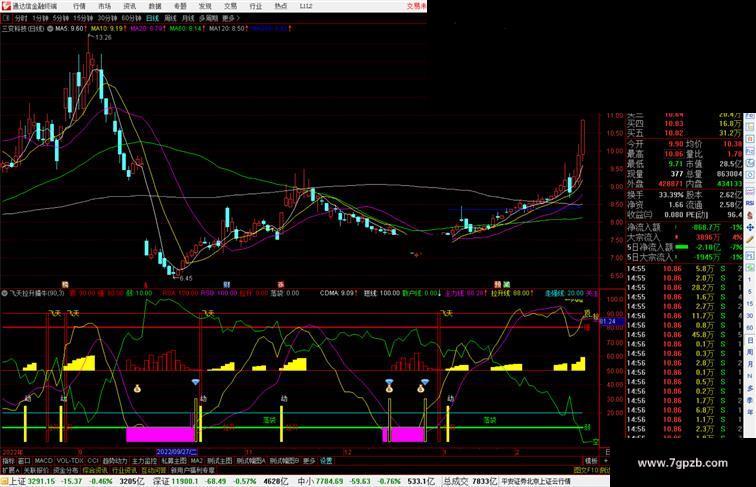Click the 月 shortcut in right sidebar
756x487 pixels.
pyautogui.click(x=750, y=364)
